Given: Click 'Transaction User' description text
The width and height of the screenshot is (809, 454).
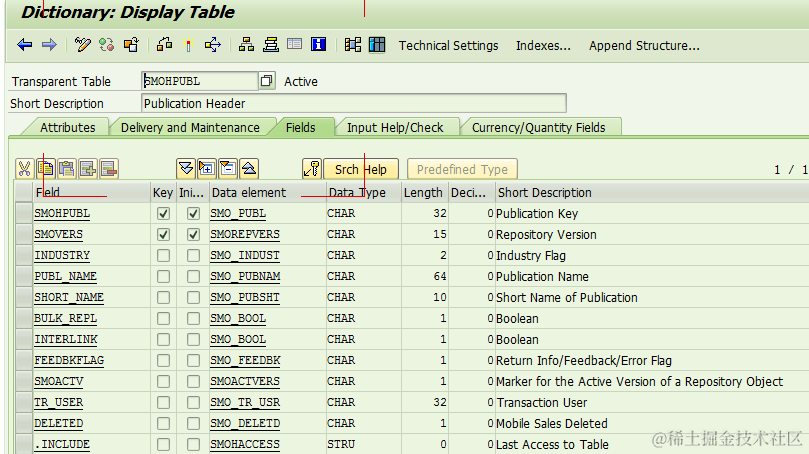Looking at the screenshot, I should coord(541,402).
